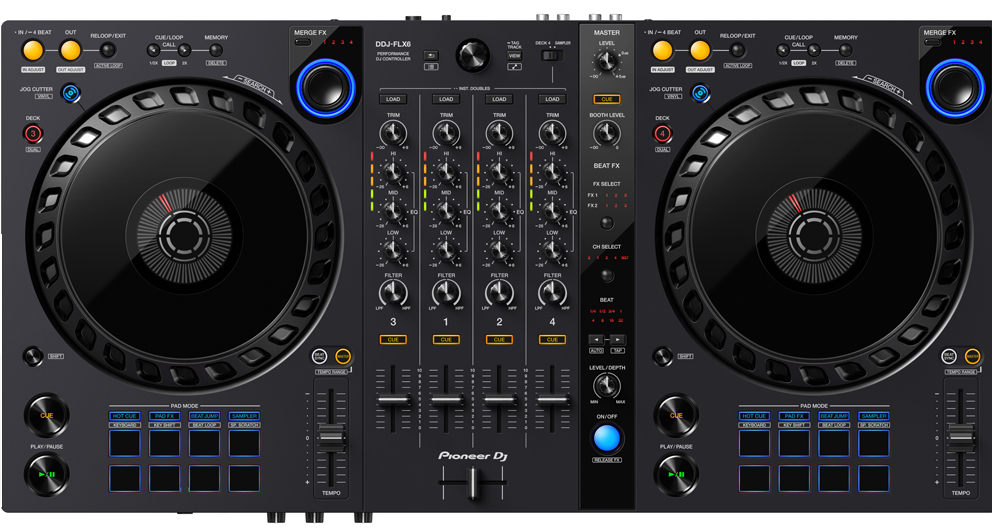Click the LOAD button above channel 1
The height and width of the screenshot is (530, 992).
pyautogui.click(x=446, y=99)
